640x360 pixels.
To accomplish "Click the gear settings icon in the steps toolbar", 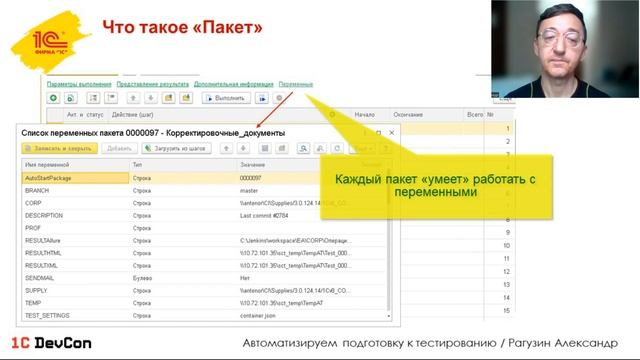I will (x=279, y=98).
